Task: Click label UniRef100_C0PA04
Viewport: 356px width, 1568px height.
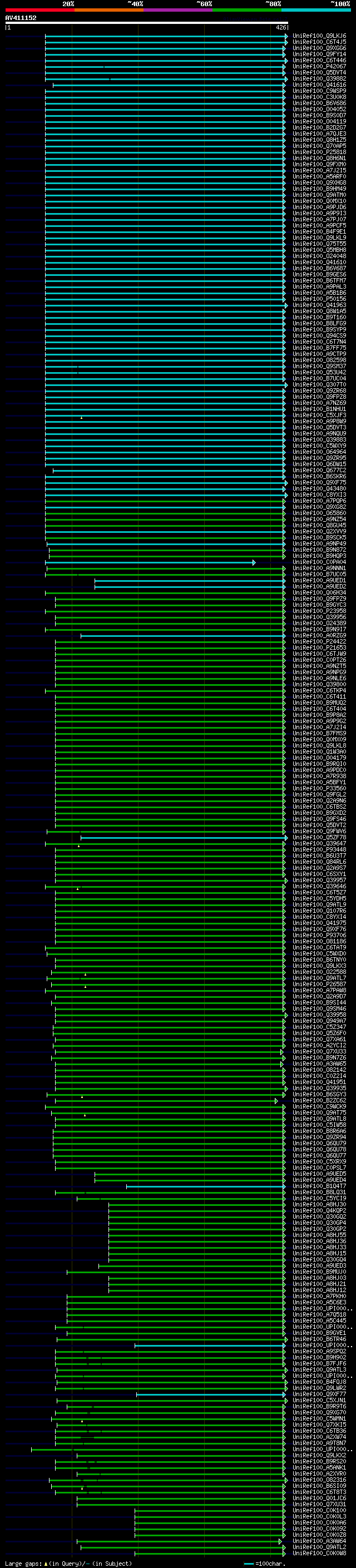Action: [319, 562]
